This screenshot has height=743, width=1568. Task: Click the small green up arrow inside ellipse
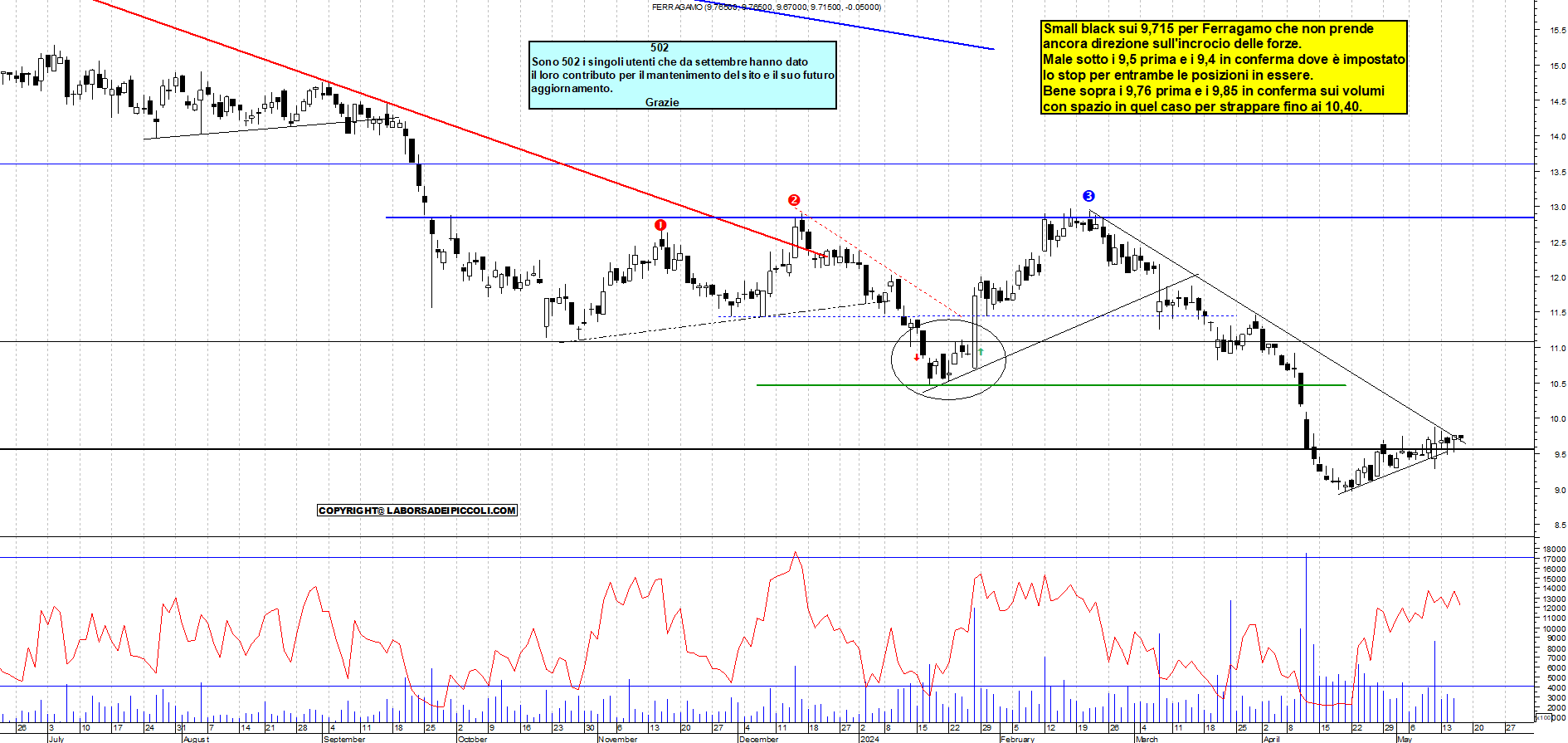tap(981, 352)
